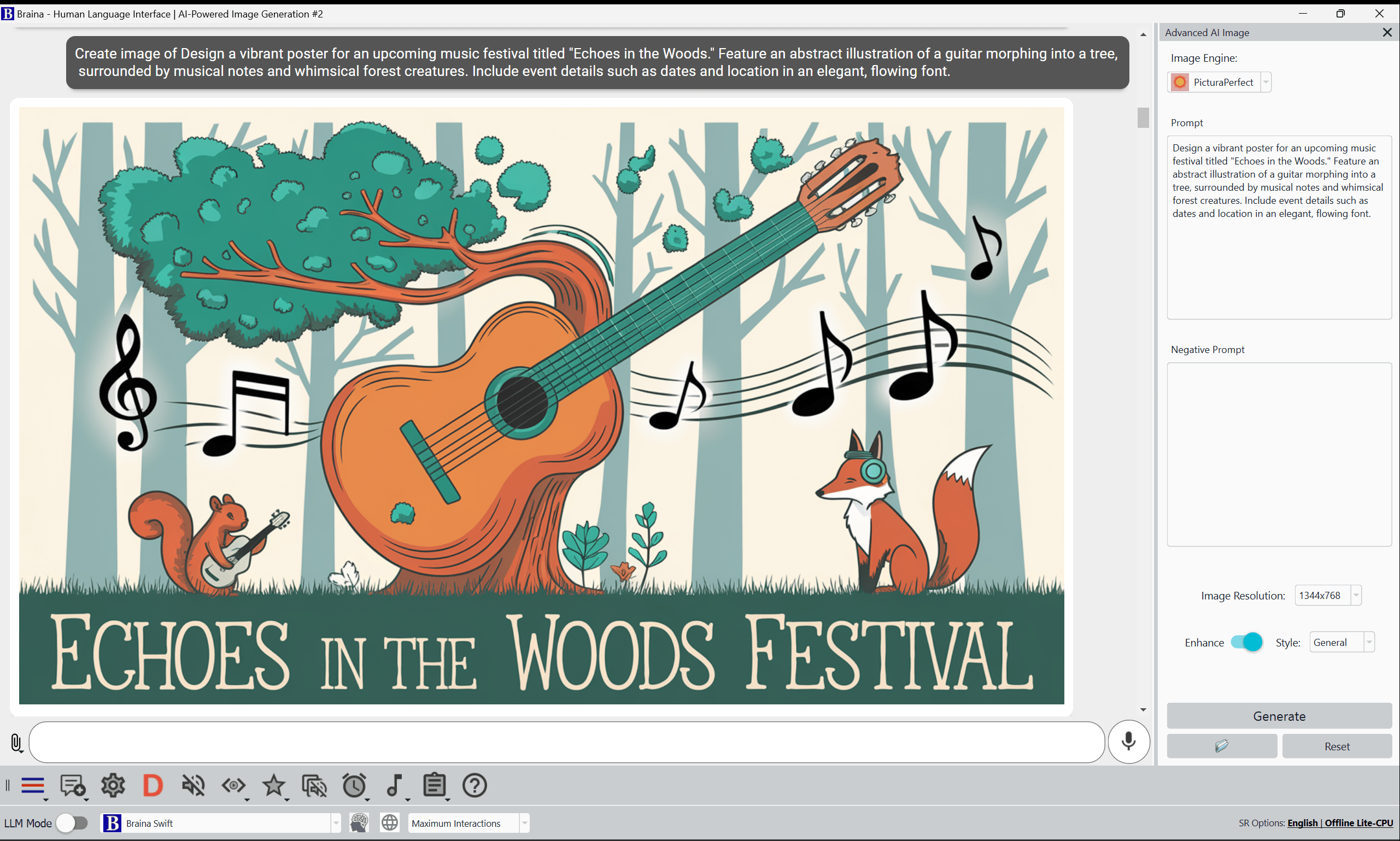Viewport: 1400px width, 841px height.
Task: Click the generated Echoes in the Woods poster
Action: coord(541,406)
